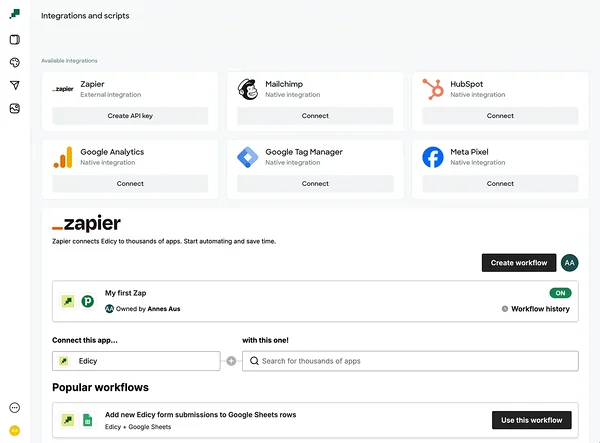Click Create API key for Zapier
Viewport: 600px width, 443px height.
pyautogui.click(x=130, y=116)
